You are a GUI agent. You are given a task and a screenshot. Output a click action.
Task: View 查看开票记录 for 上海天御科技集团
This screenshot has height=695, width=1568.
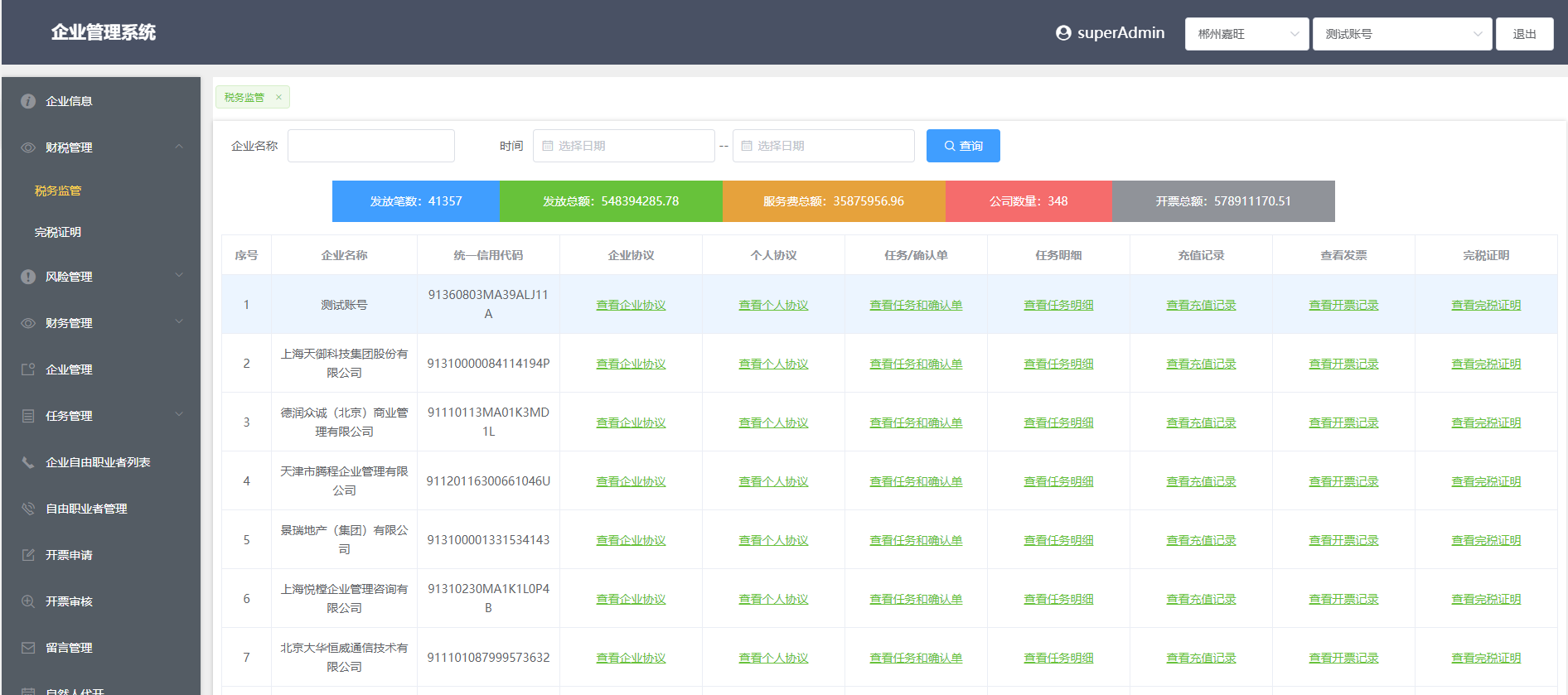tap(1343, 364)
